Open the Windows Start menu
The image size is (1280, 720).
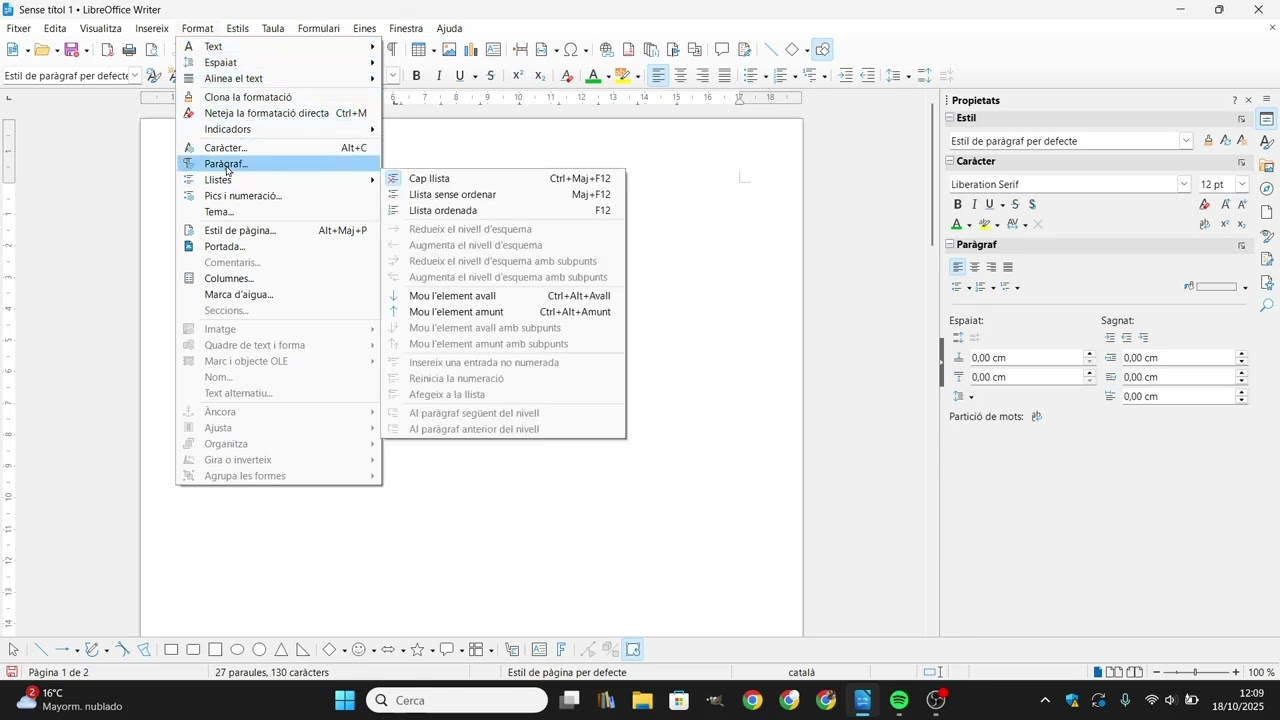click(x=345, y=700)
